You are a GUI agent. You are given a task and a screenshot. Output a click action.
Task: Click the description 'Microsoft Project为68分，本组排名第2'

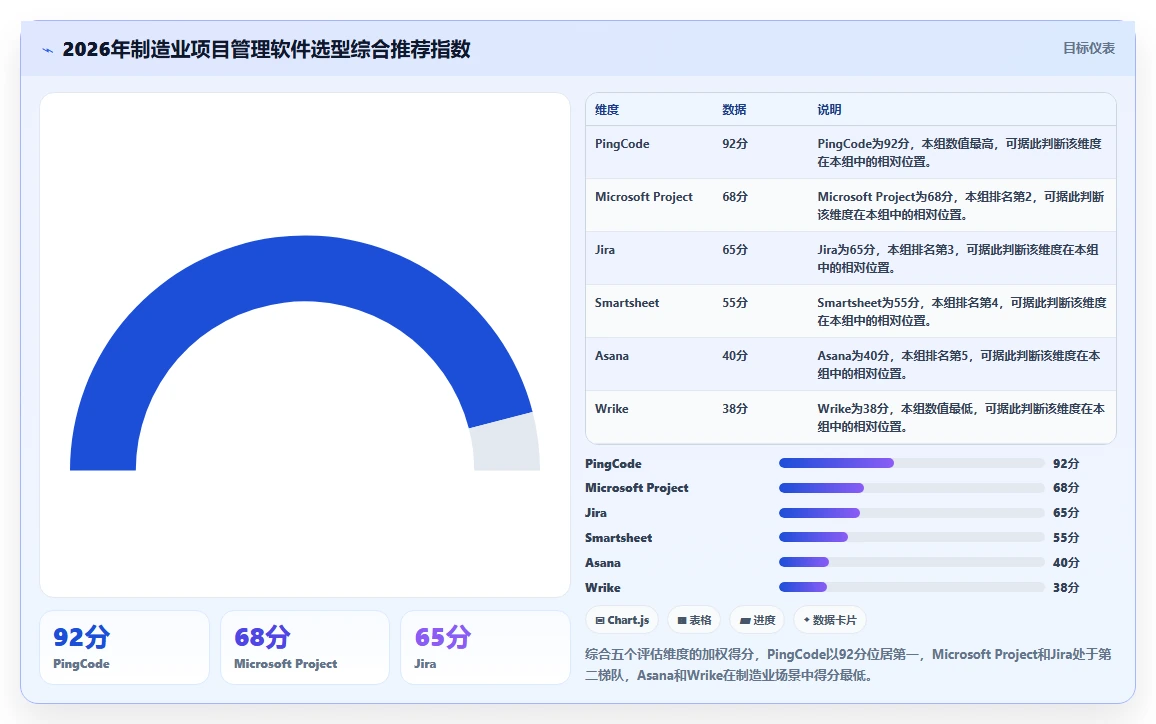point(961,206)
